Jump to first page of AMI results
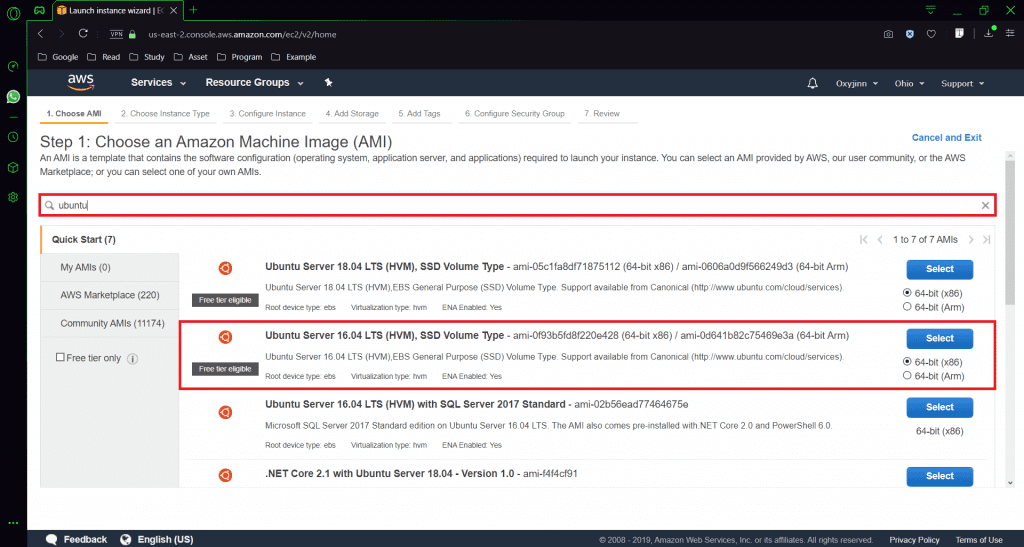The width and height of the screenshot is (1024, 547). (863, 240)
